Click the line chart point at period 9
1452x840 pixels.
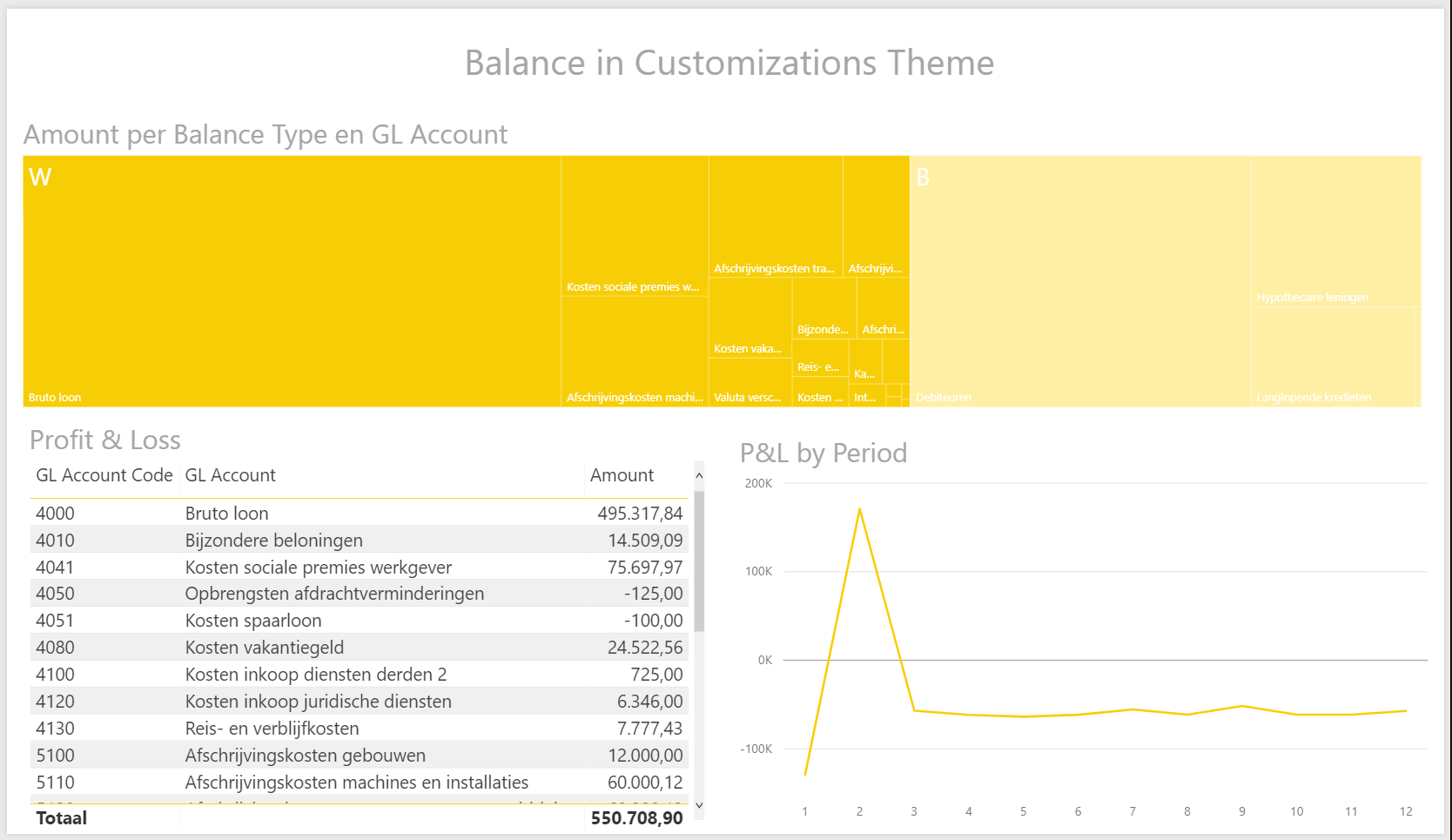click(1242, 706)
